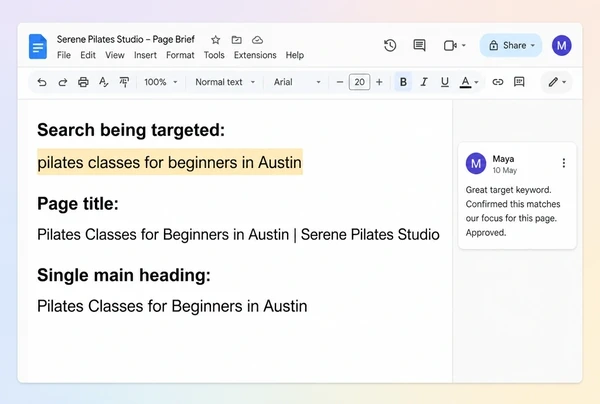Open the text color picker A
Viewport: 600px width, 404px height.
[x=465, y=82]
